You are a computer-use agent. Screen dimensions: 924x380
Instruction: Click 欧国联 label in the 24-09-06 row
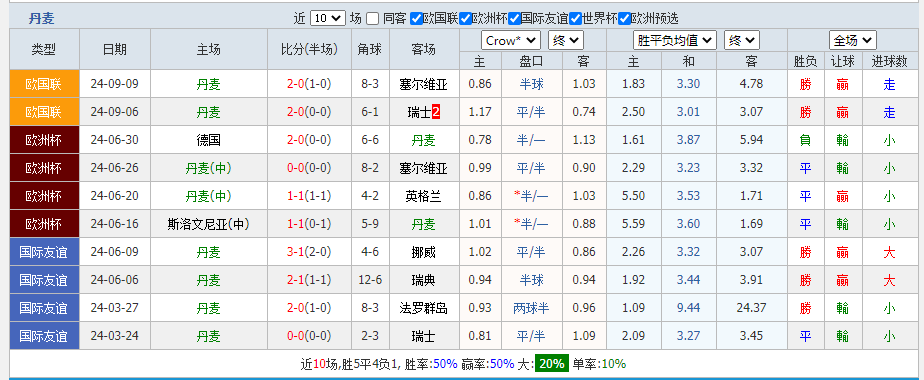pyautogui.click(x=44, y=111)
